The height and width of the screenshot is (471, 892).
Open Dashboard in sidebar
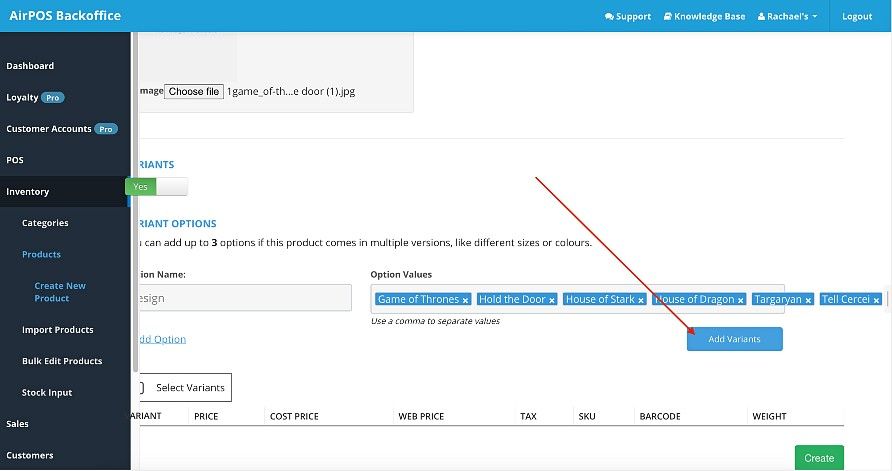[x=30, y=66]
